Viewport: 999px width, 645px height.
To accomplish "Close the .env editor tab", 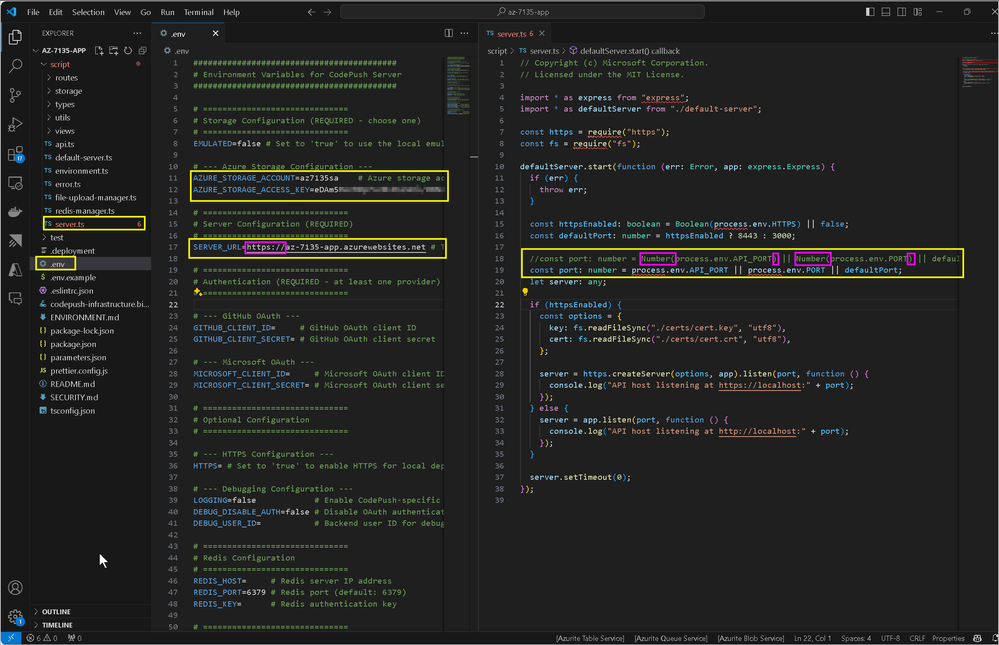I will coord(215,33).
